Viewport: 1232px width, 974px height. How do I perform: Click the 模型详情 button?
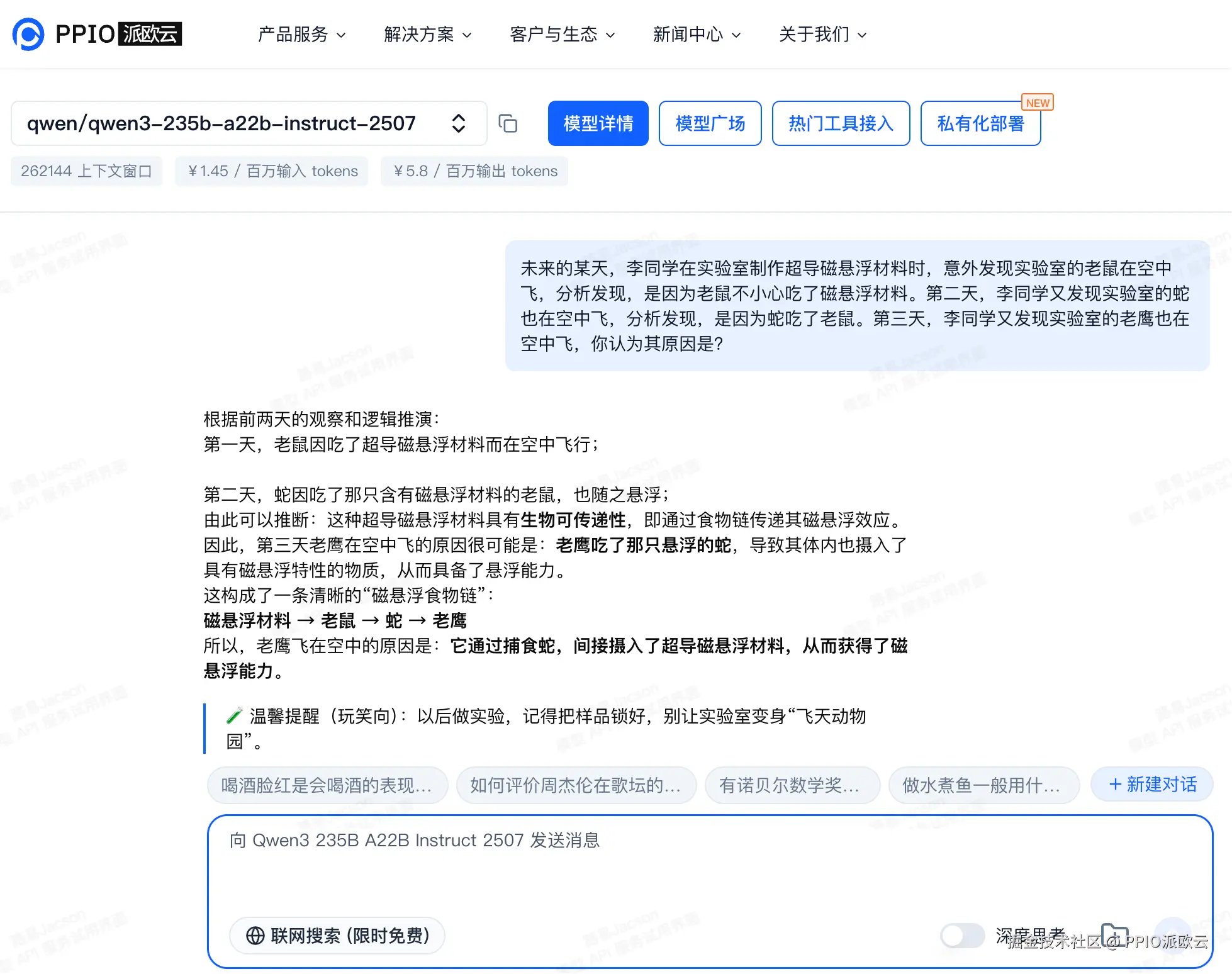[598, 123]
